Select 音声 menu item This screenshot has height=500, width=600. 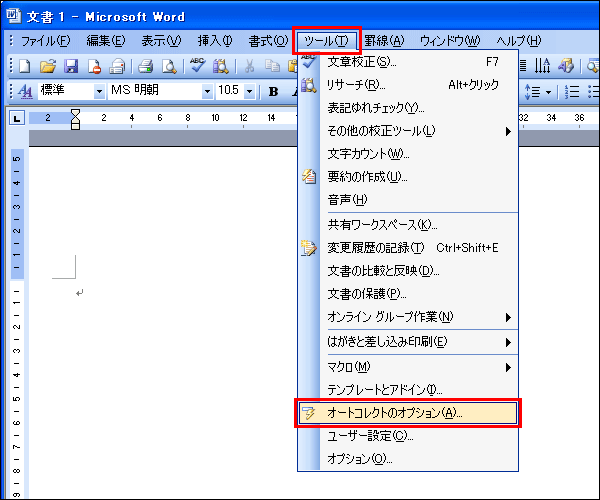pos(408,200)
